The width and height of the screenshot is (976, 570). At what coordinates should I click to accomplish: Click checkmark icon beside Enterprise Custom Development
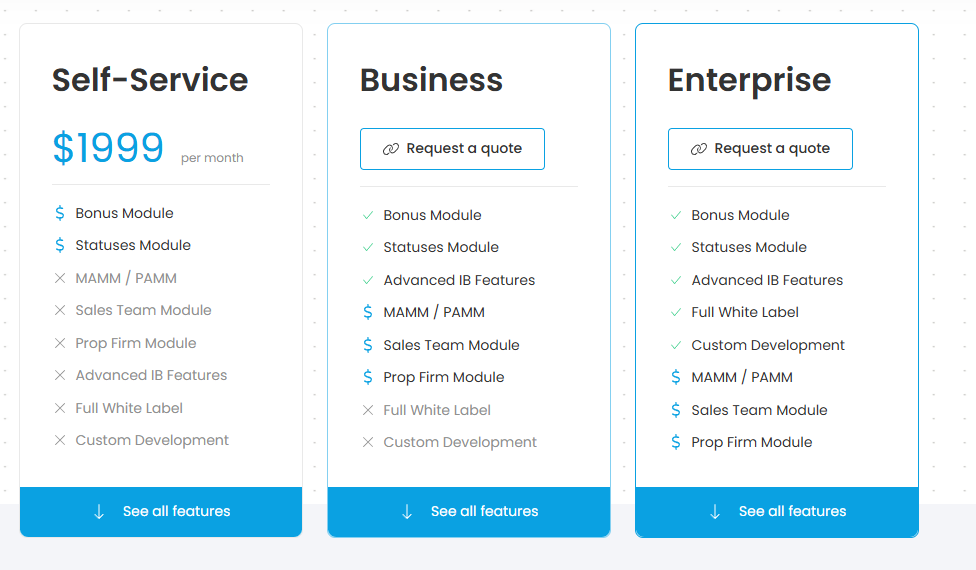(676, 345)
